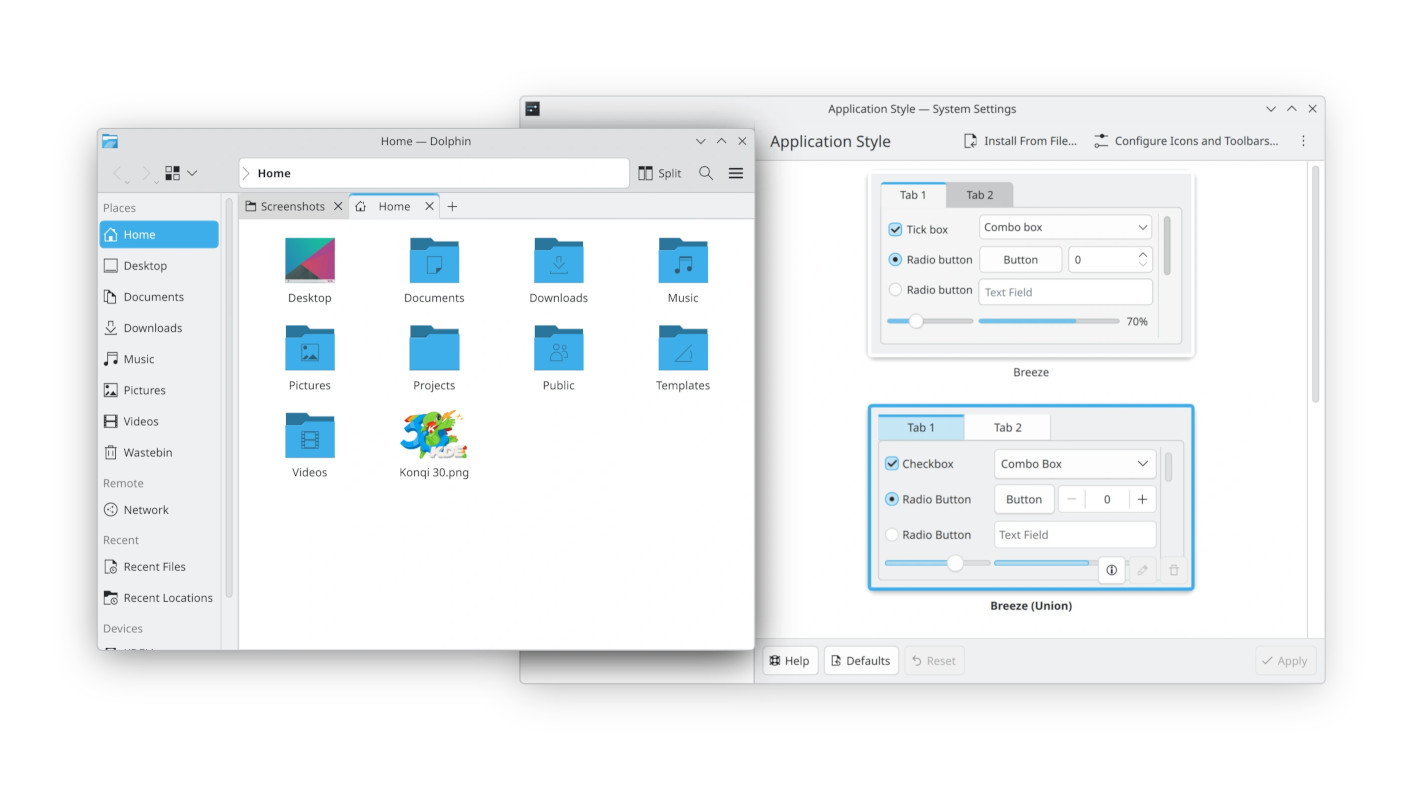Select the Pictures folder icon in the file view

coord(310,348)
